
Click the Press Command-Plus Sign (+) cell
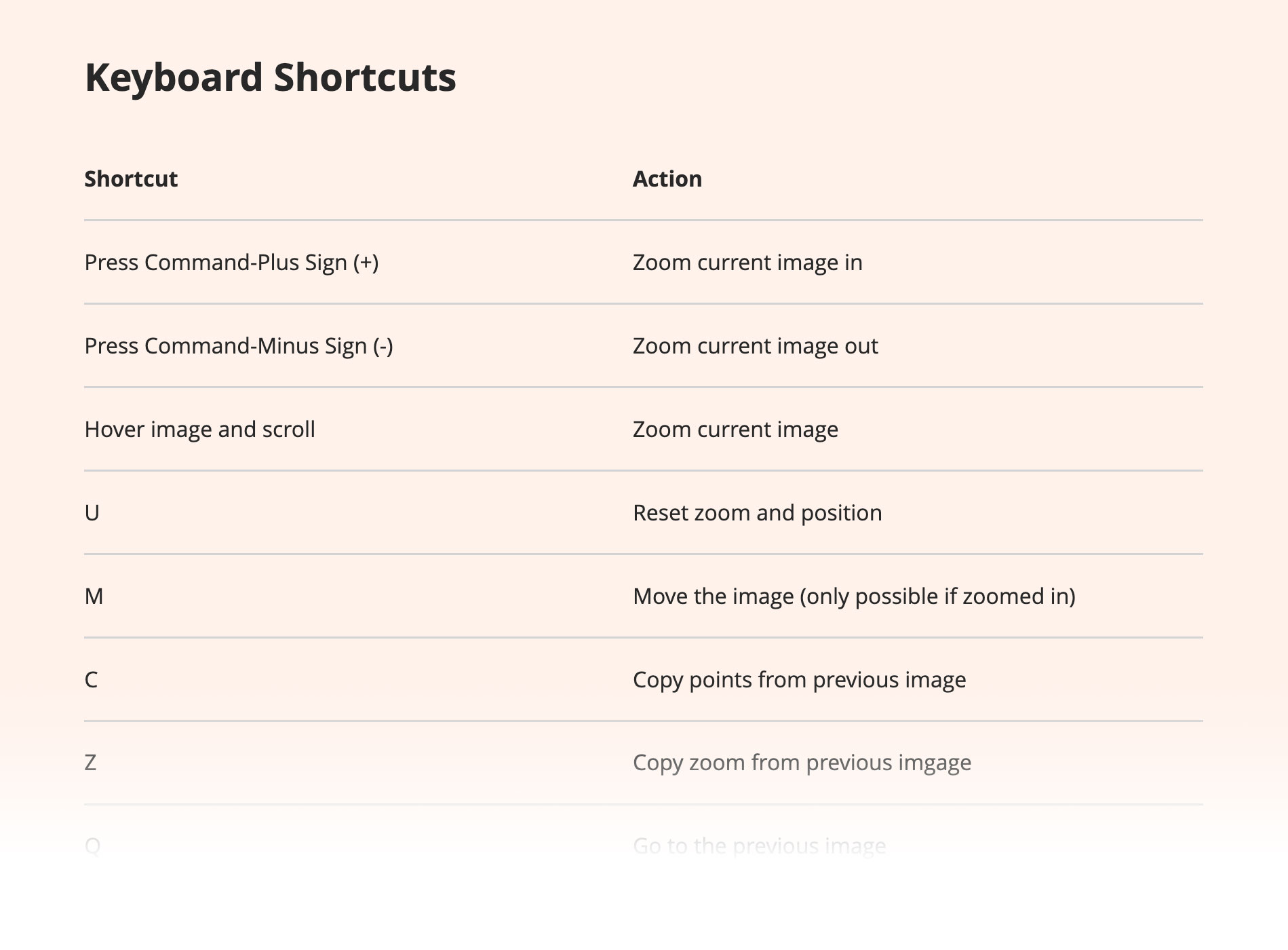[x=231, y=263]
